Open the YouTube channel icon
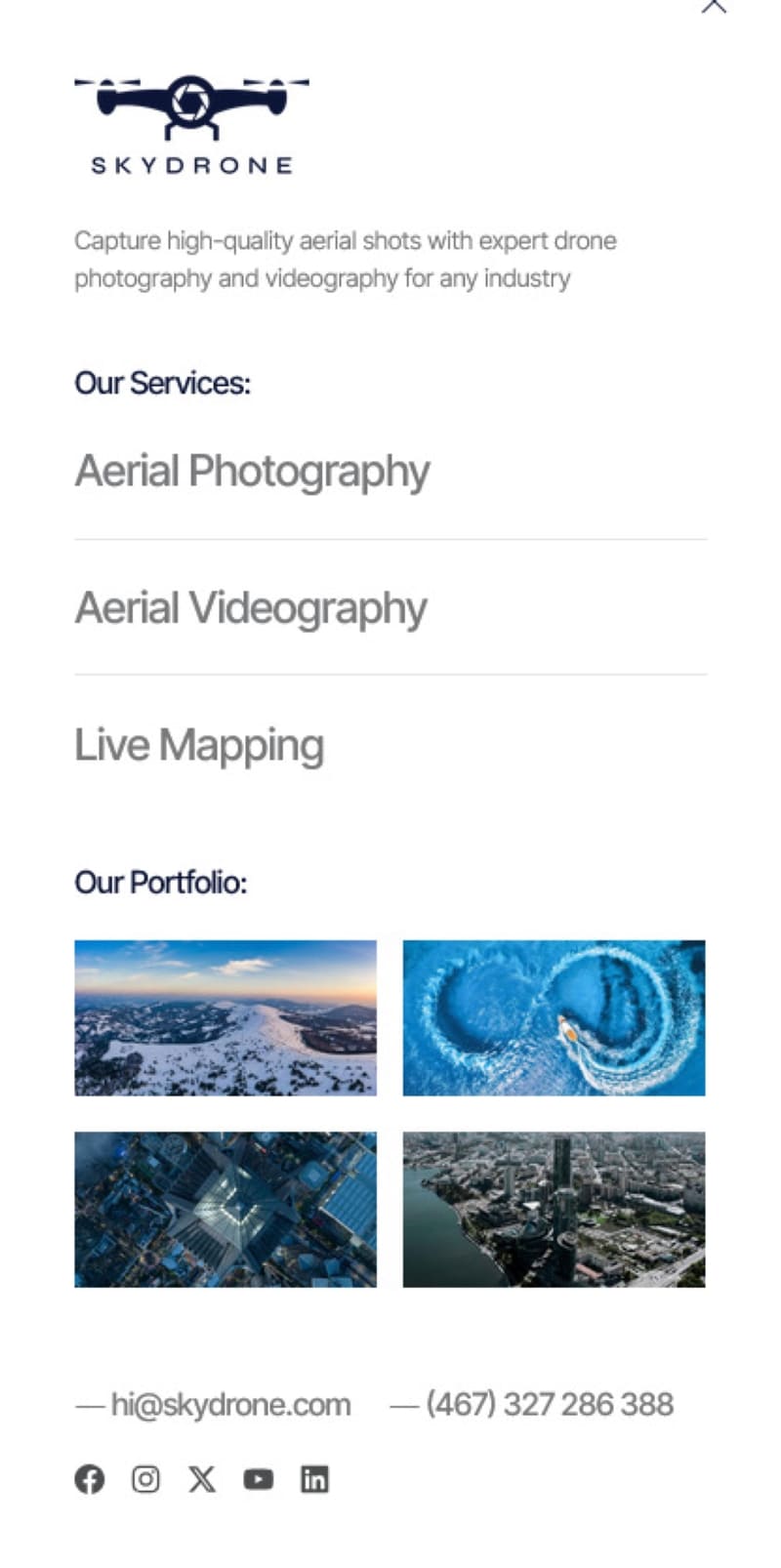Screen dimensions: 781x1568 [x=258, y=1479]
